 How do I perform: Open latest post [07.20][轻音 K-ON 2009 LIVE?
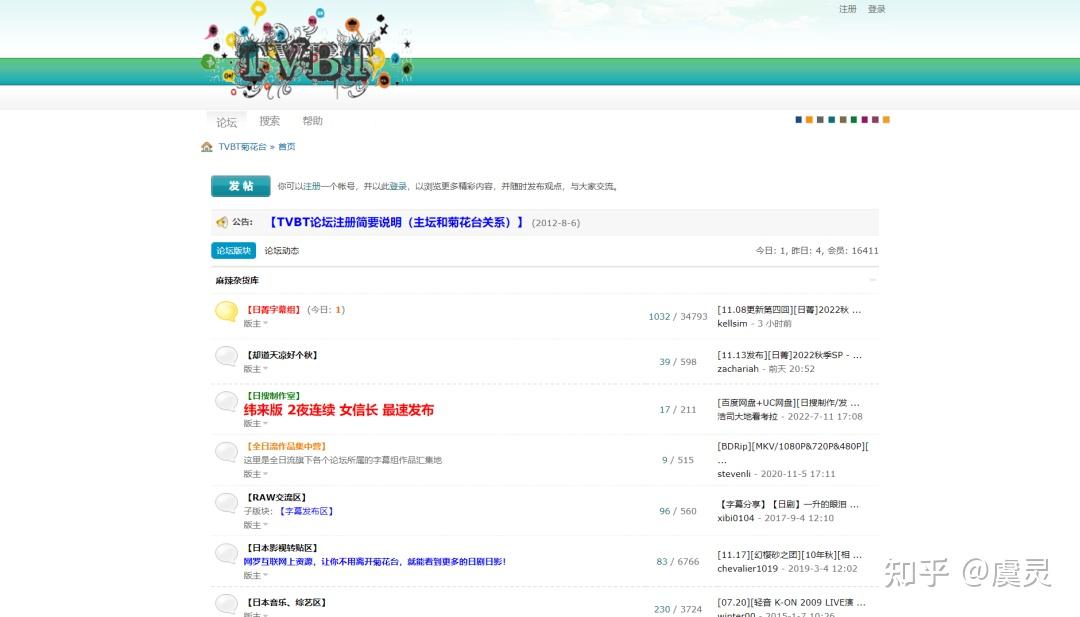[791, 603]
